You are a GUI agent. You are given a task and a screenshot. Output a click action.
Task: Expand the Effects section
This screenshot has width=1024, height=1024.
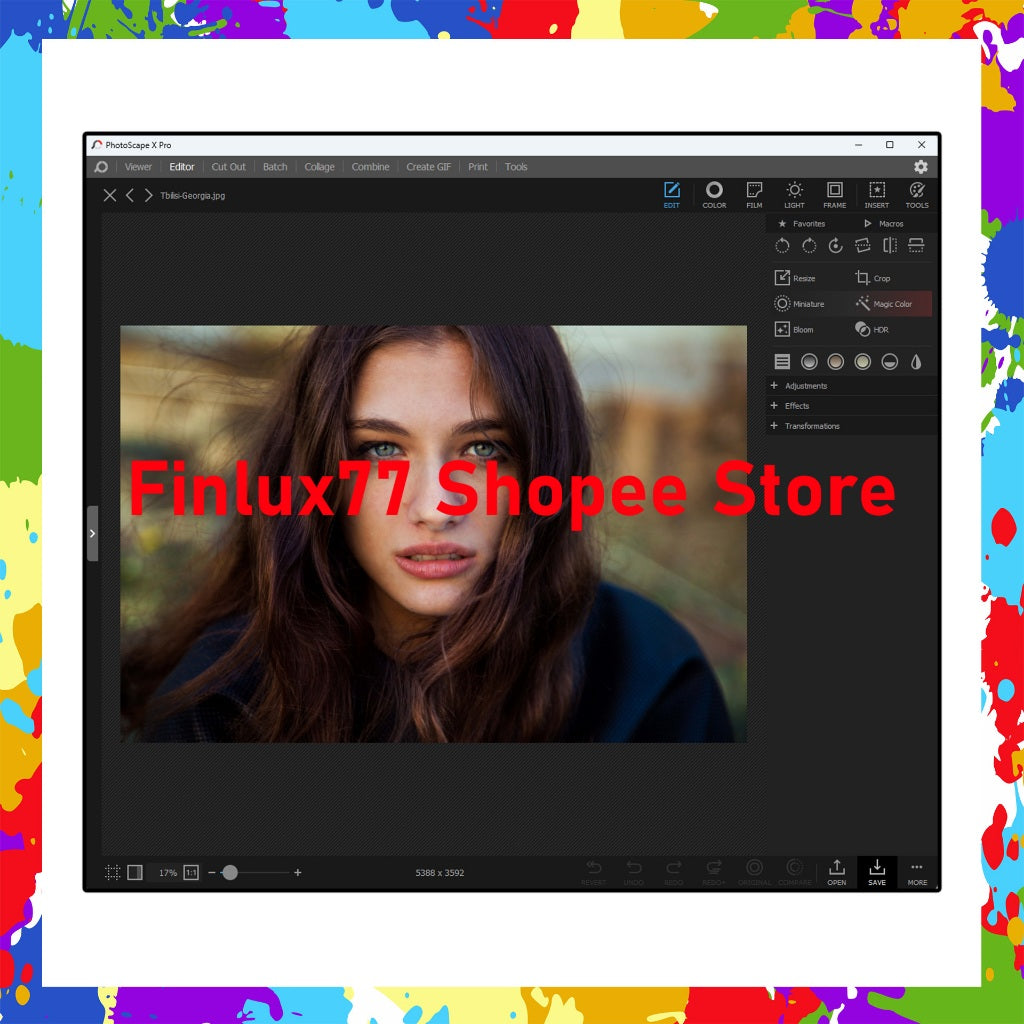[x=797, y=406]
